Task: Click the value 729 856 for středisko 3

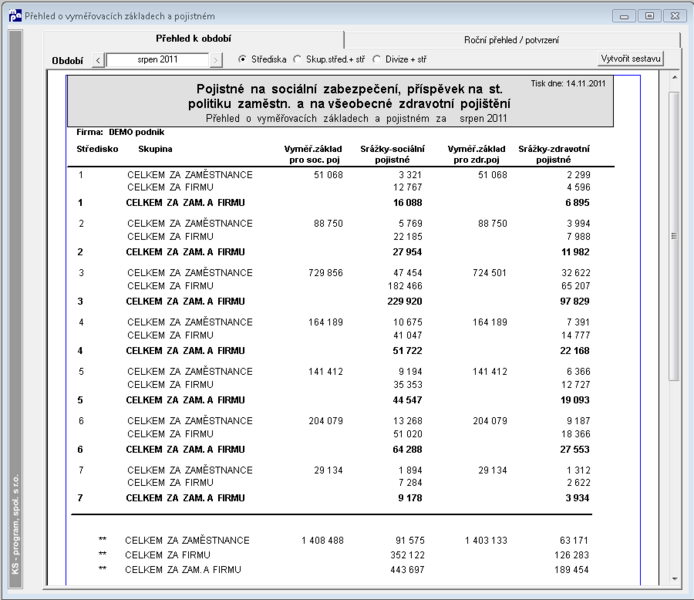Action: pos(326,273)
